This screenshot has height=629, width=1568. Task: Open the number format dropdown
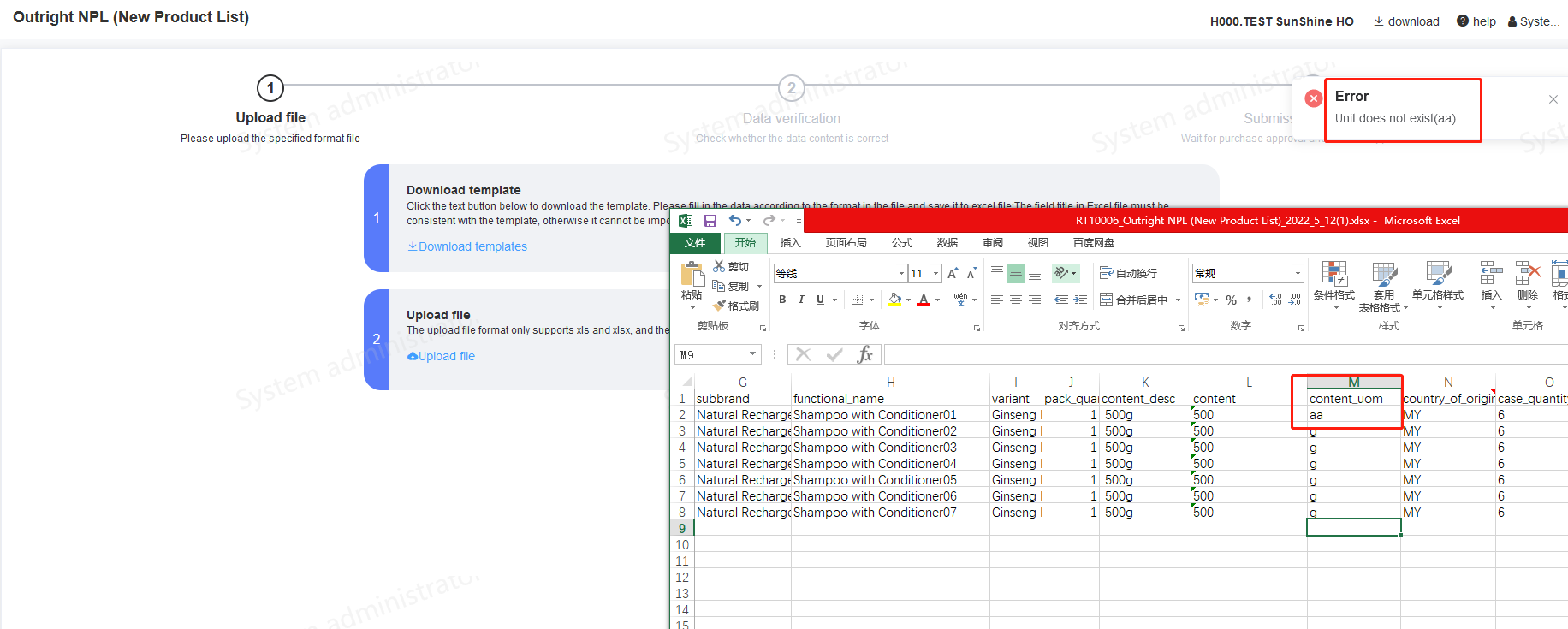point(1298,274)
